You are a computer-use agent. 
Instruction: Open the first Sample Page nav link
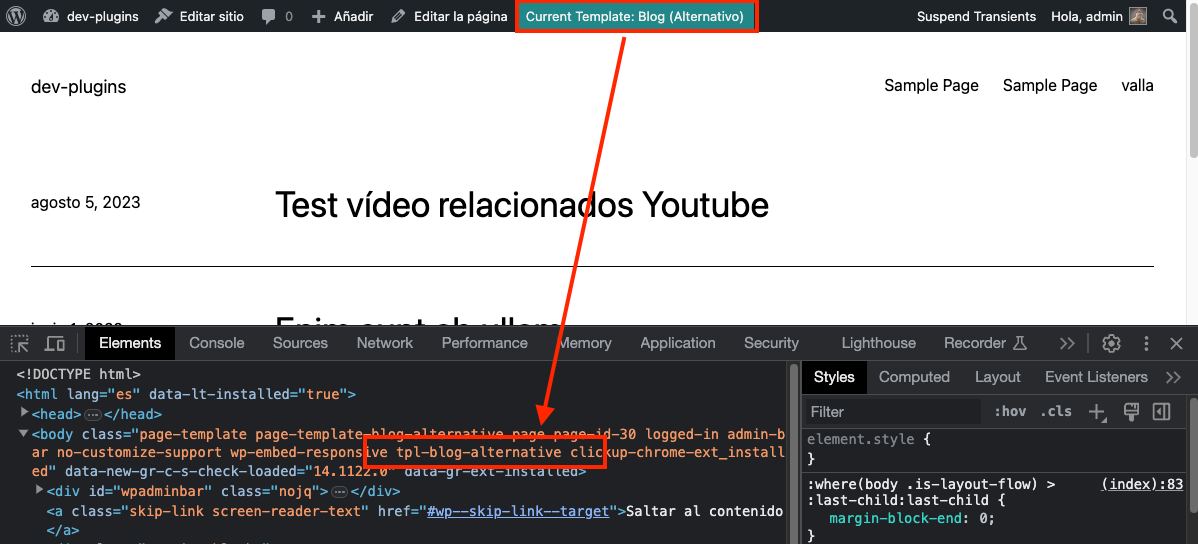[931, 86]
